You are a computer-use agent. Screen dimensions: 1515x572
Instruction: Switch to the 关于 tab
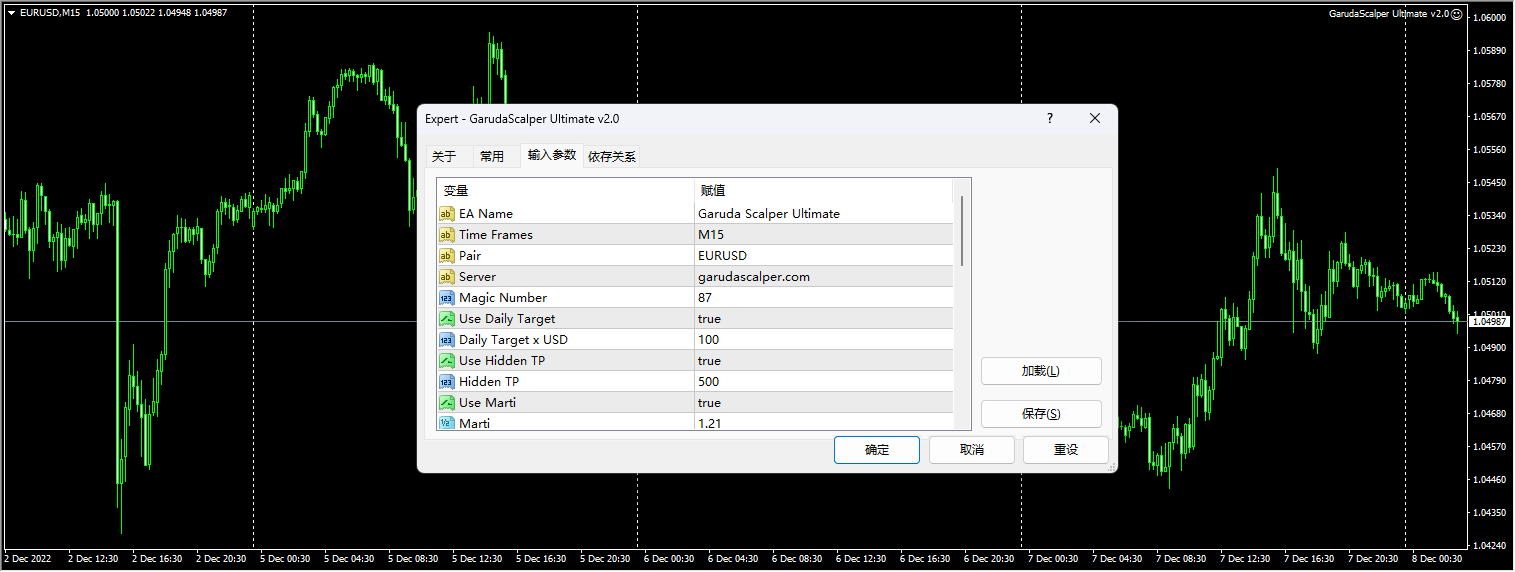[444, 156]
